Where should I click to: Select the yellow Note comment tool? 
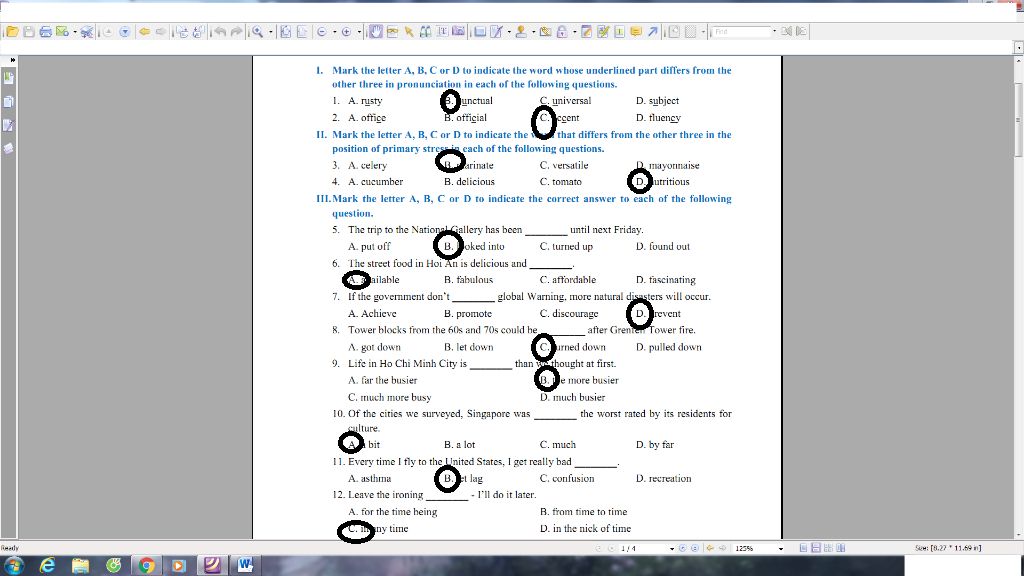coord(636,31)
